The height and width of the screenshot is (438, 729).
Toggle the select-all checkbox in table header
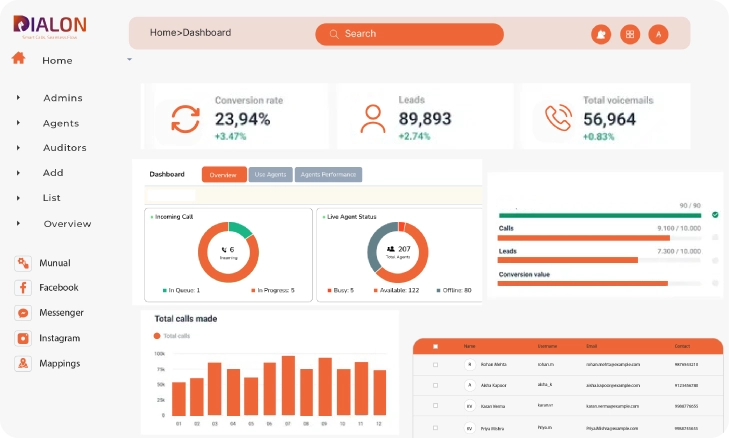pyautogui.click(x=435, y=346)
